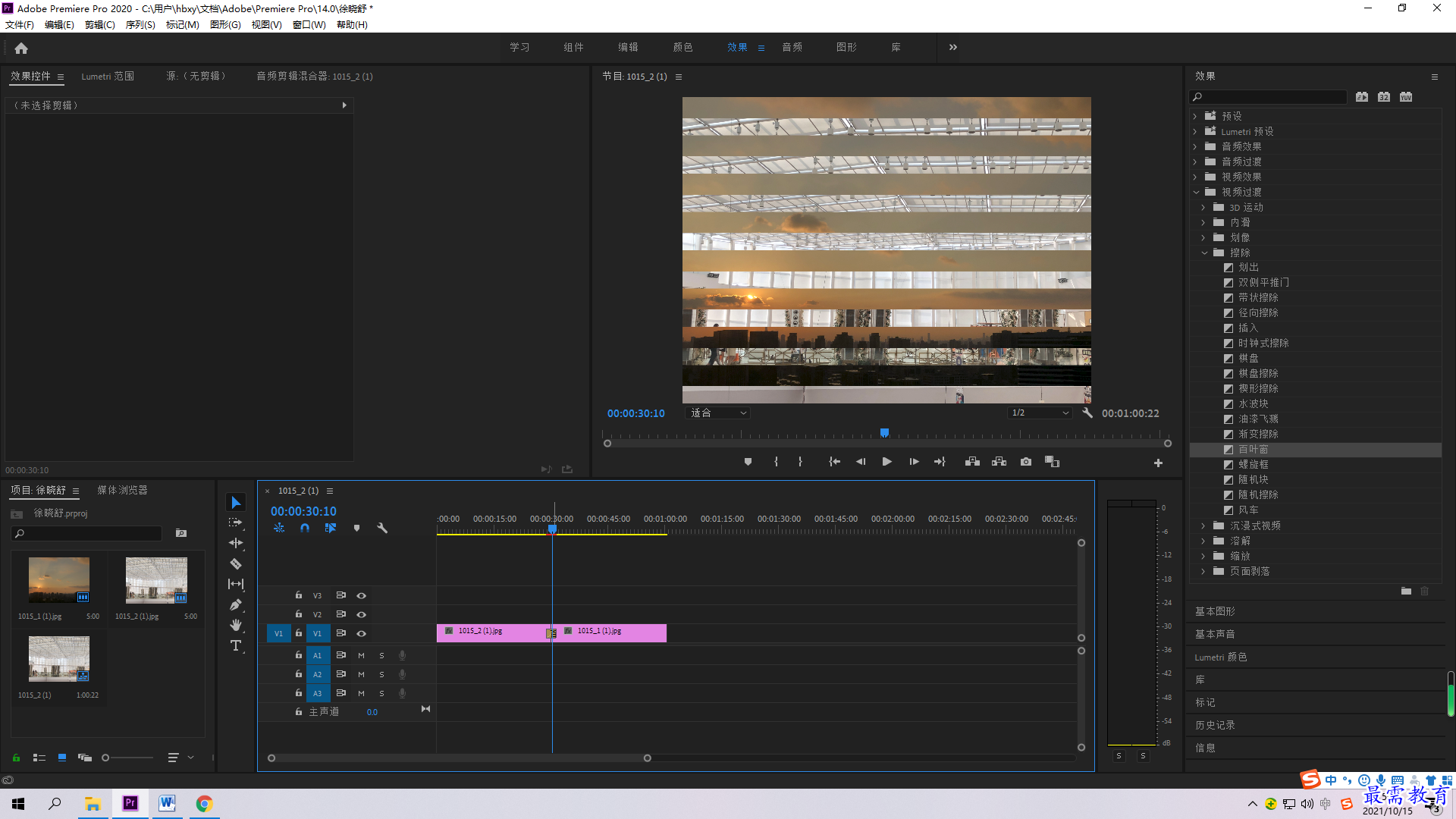Open playback resolution dropdown 1/2

click(x=1040, y=413)
